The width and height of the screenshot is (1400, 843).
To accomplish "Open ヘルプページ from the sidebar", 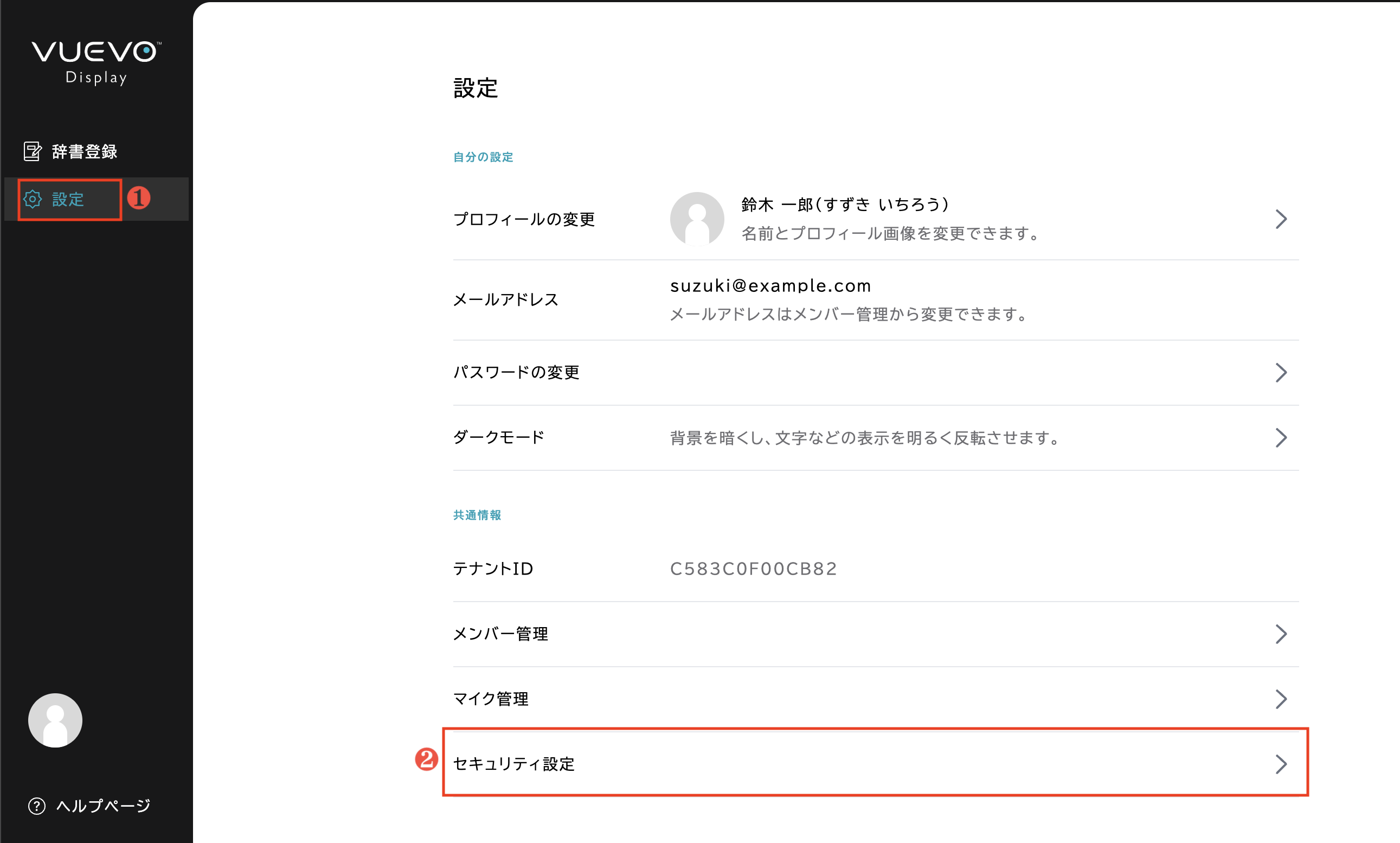I will (x=102, y=806).
